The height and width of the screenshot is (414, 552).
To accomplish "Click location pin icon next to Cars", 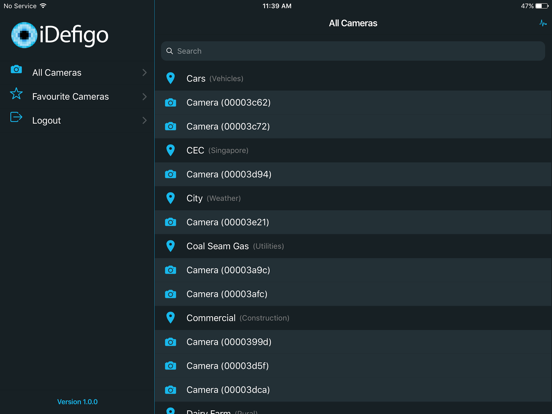I will click(170, 78).
